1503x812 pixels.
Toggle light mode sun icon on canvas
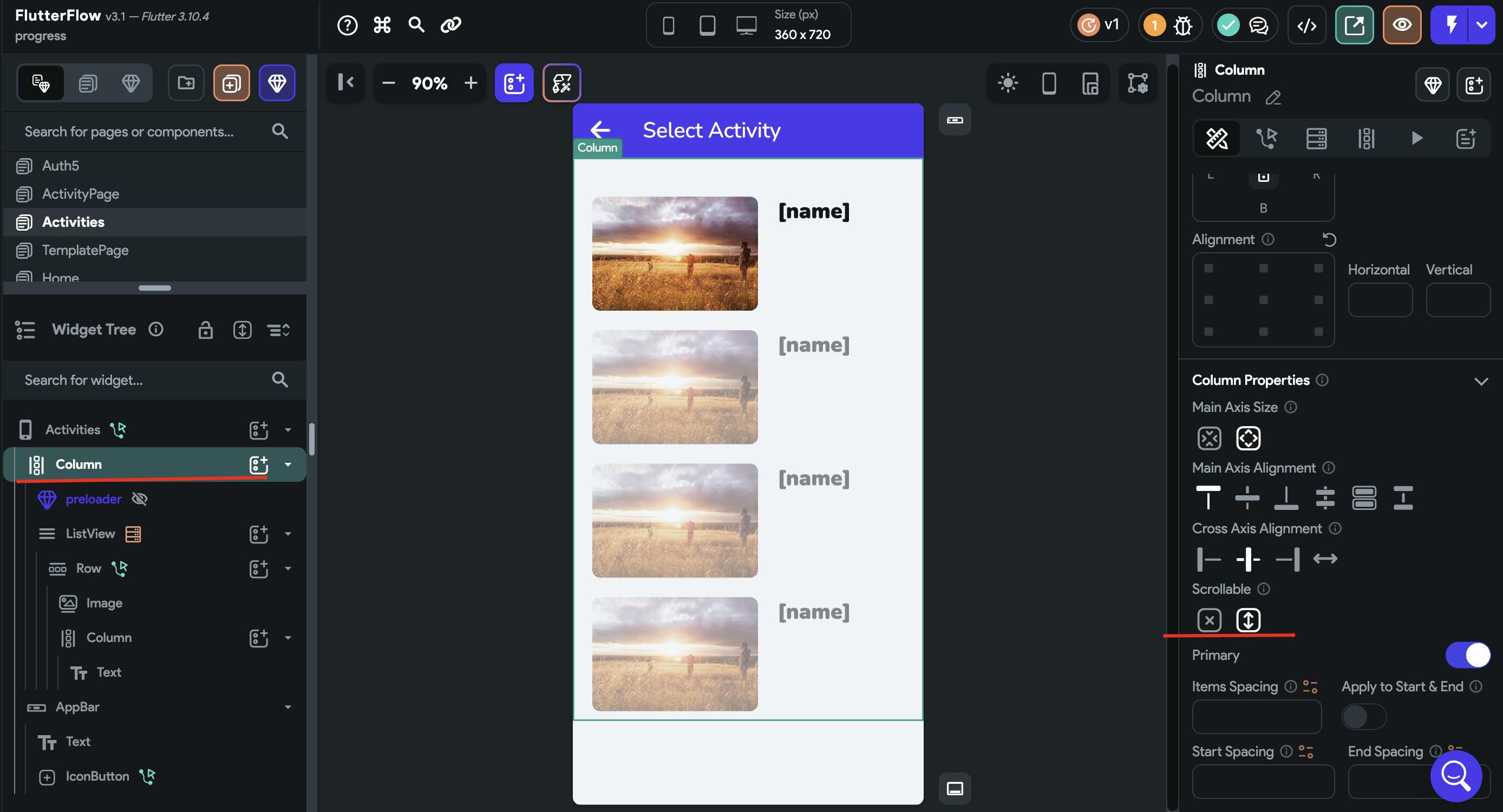(1008, 83)
